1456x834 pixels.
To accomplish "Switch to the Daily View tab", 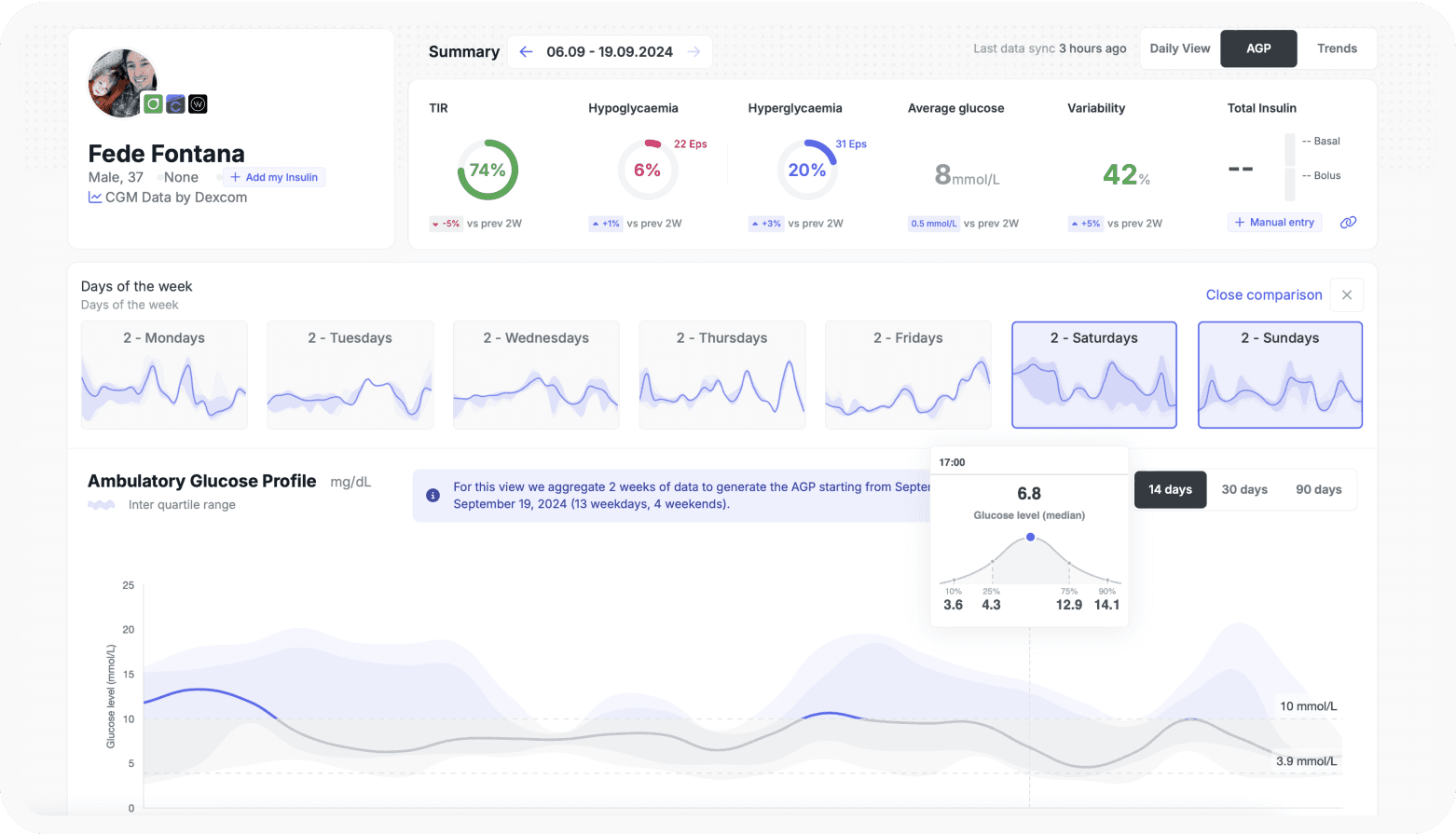I will pos(1179,48).
